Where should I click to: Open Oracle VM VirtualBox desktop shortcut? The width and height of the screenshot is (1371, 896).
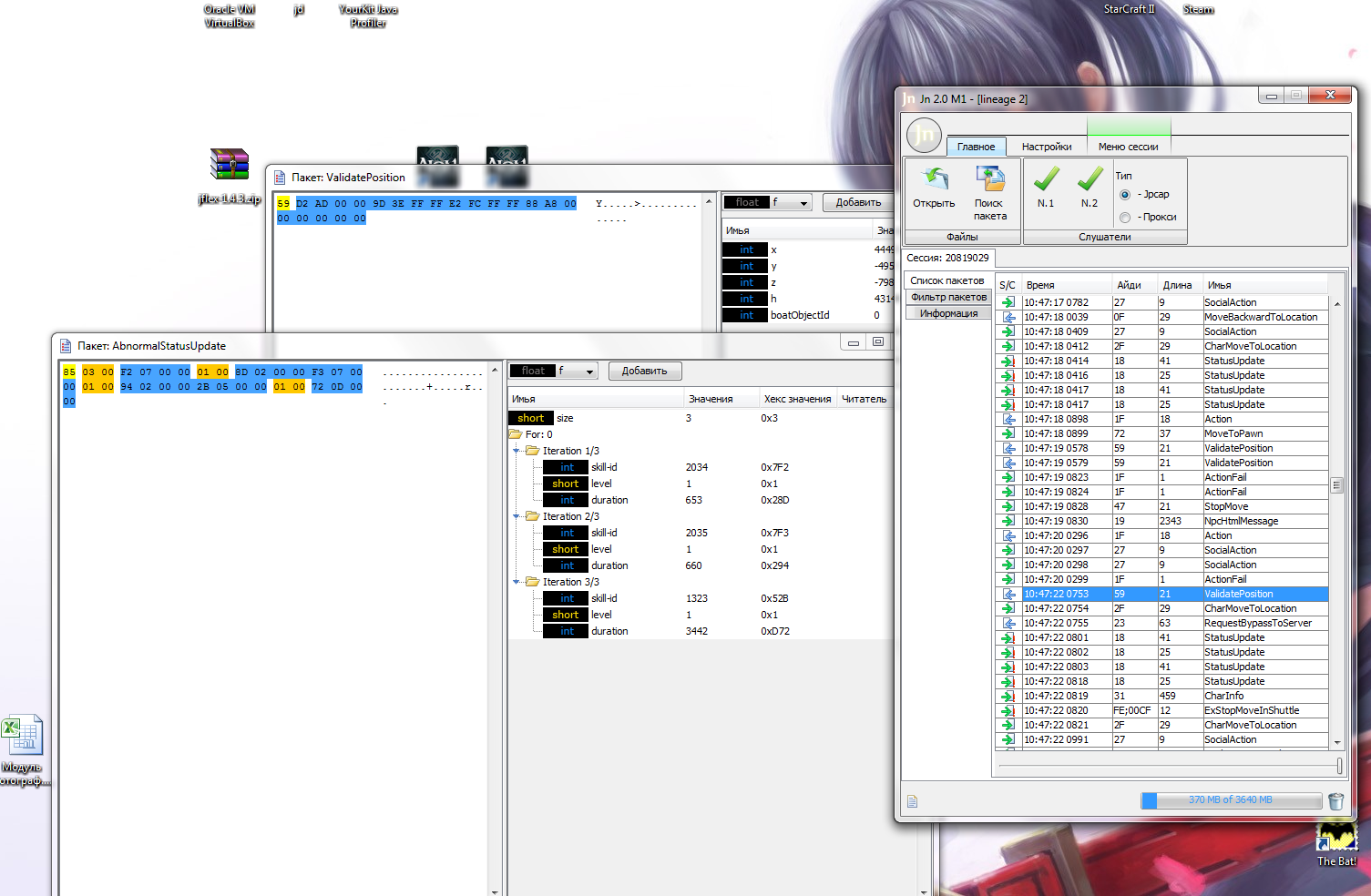(230, 15)
